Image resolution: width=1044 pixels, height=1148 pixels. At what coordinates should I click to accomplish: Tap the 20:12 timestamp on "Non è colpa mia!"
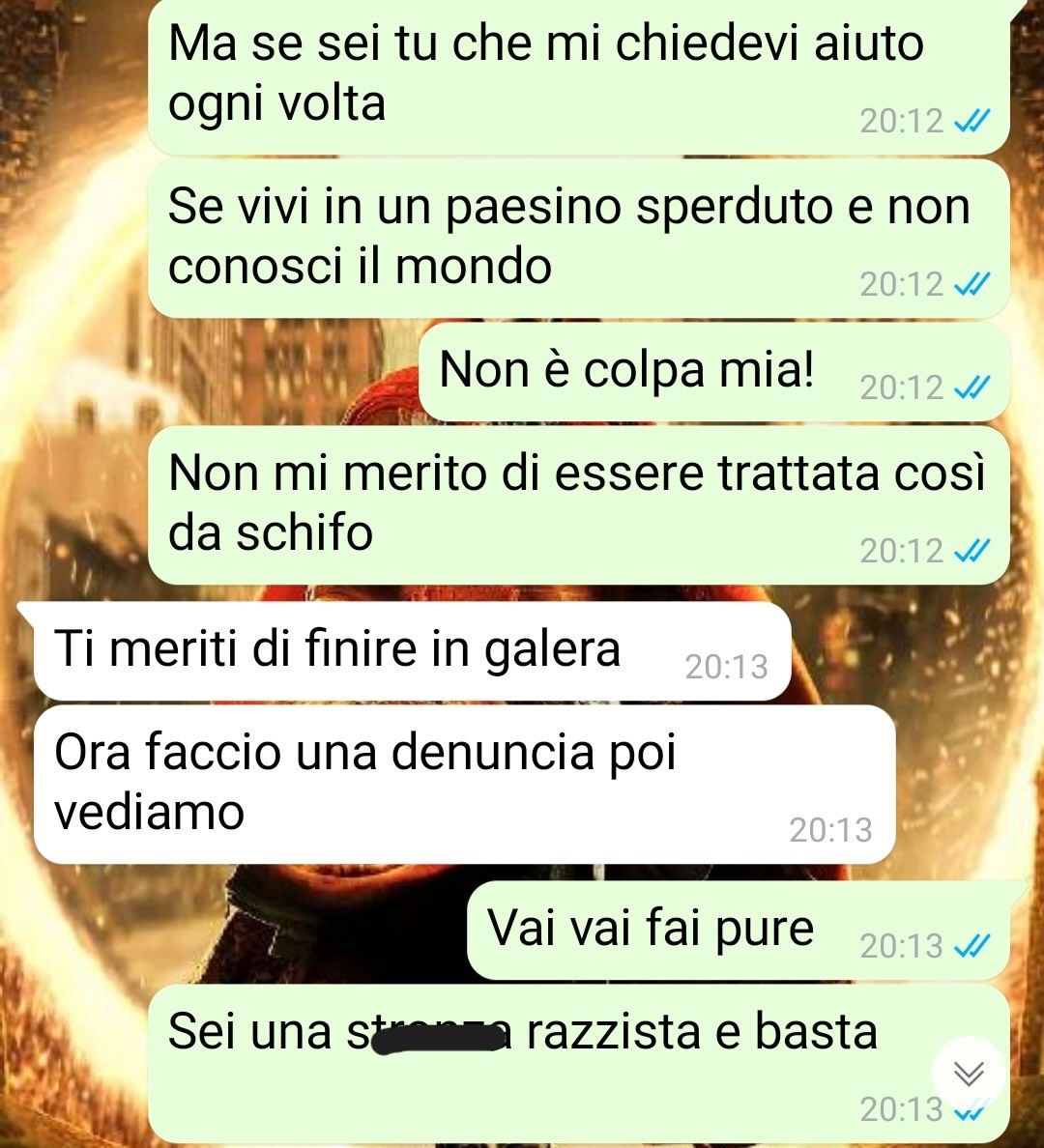(x=901, y=387)
